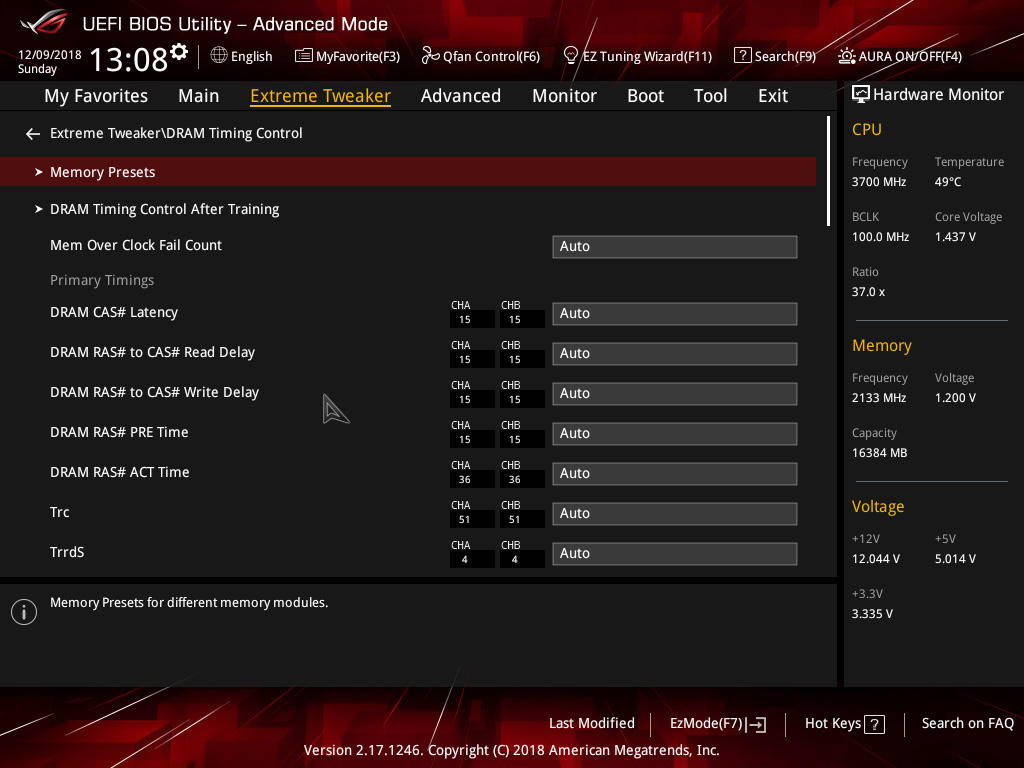Select the DRAM CAS# Latency Auto field

tap(675, 313)
